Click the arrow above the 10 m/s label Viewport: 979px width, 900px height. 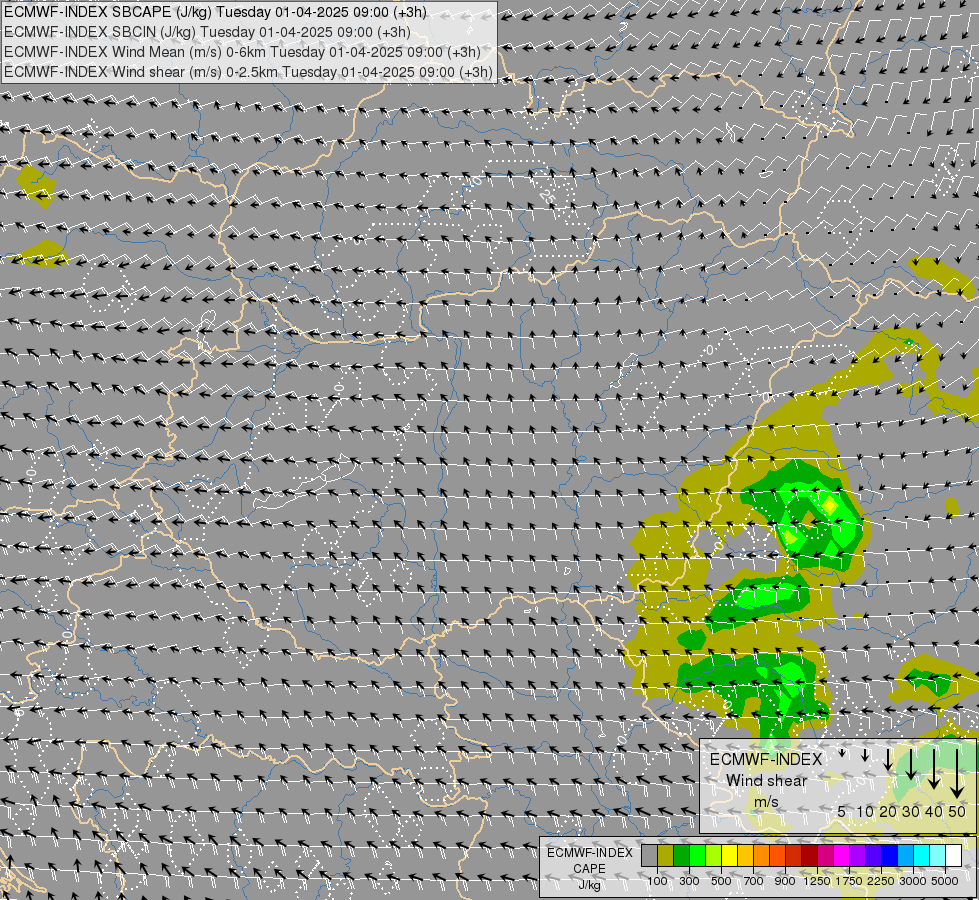click(865, 756)
